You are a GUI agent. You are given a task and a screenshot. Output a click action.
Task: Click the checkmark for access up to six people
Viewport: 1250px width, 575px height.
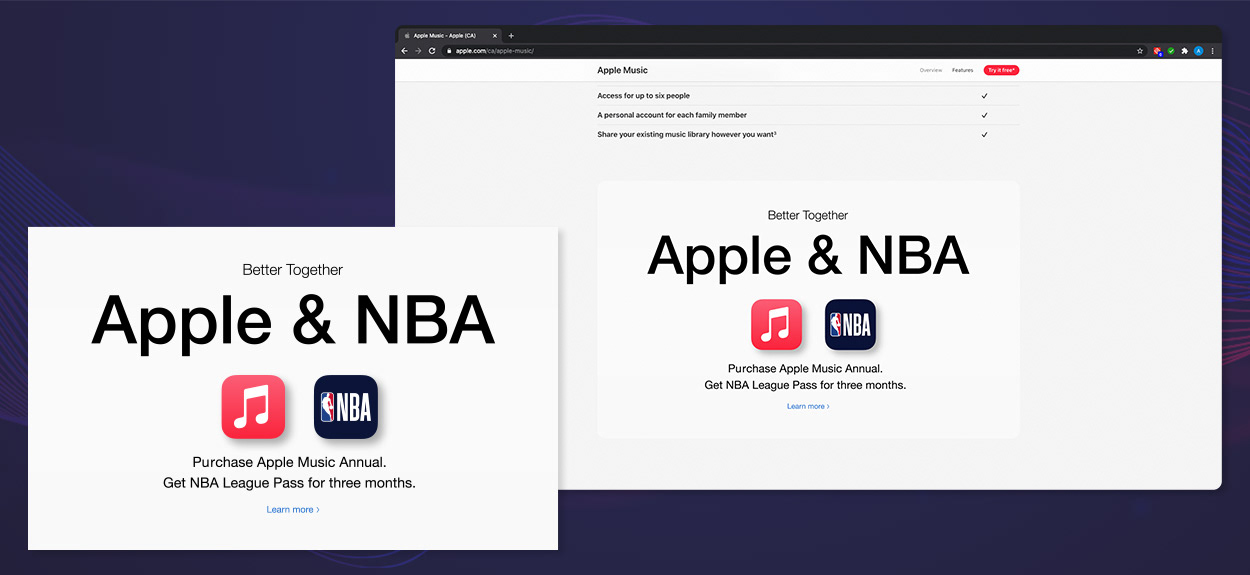click(x=984, y=96)
